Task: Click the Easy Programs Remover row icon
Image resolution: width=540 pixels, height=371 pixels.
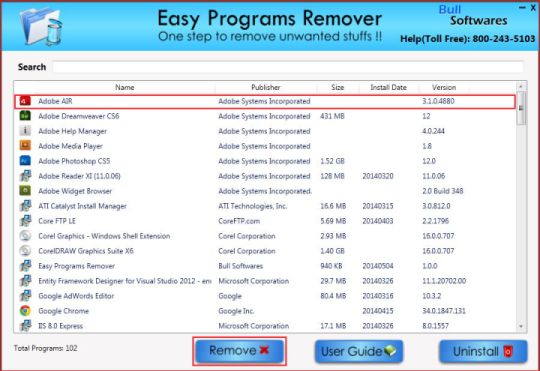Action: tap(25, 266)
